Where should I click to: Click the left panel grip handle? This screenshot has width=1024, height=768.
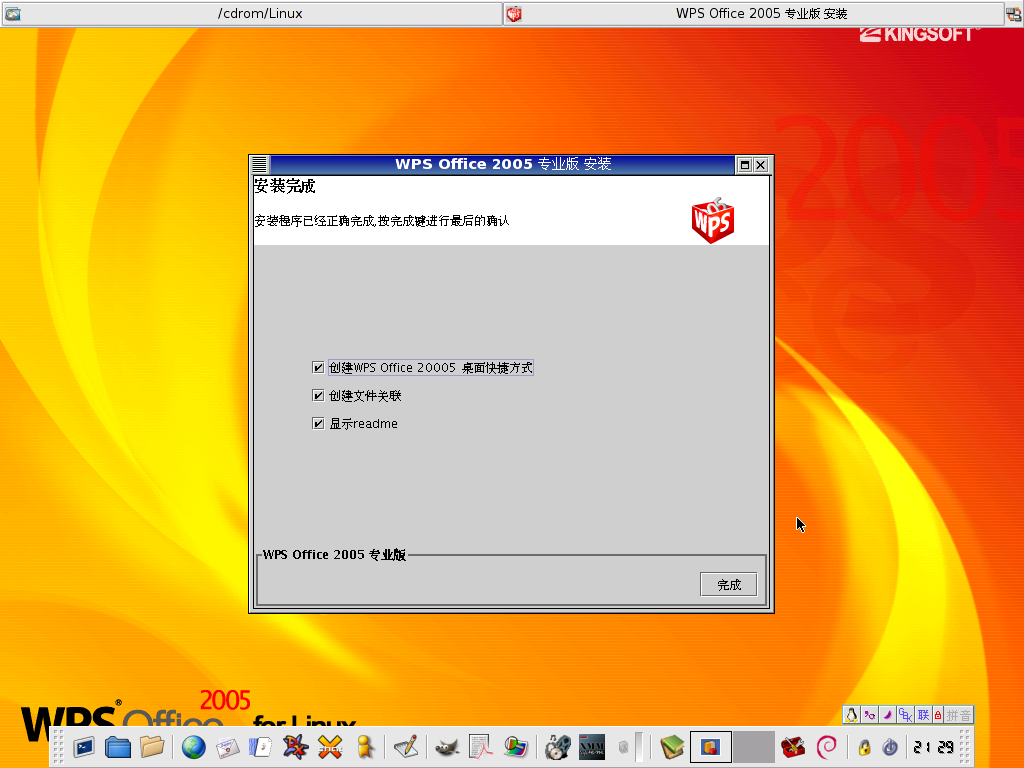[58, 747]
